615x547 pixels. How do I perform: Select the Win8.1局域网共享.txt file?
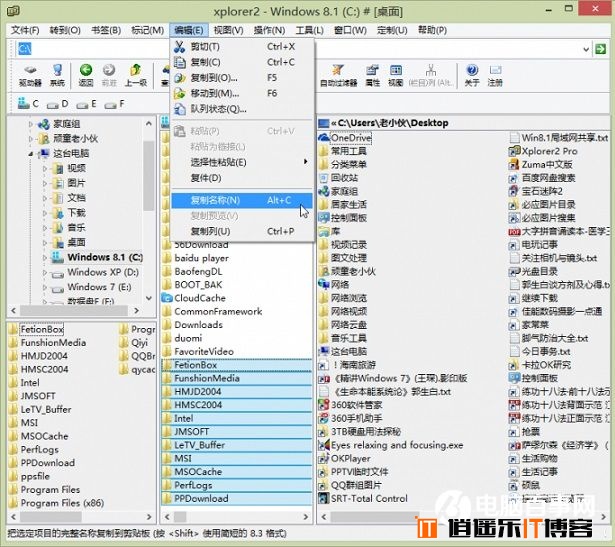(x=564, y=138)
